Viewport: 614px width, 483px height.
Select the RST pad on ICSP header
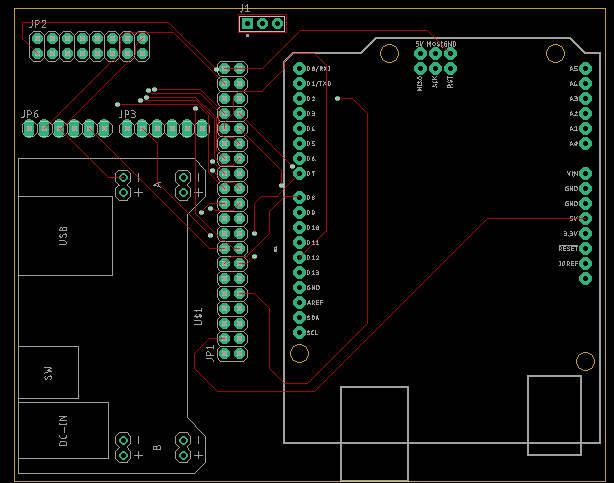450,69
